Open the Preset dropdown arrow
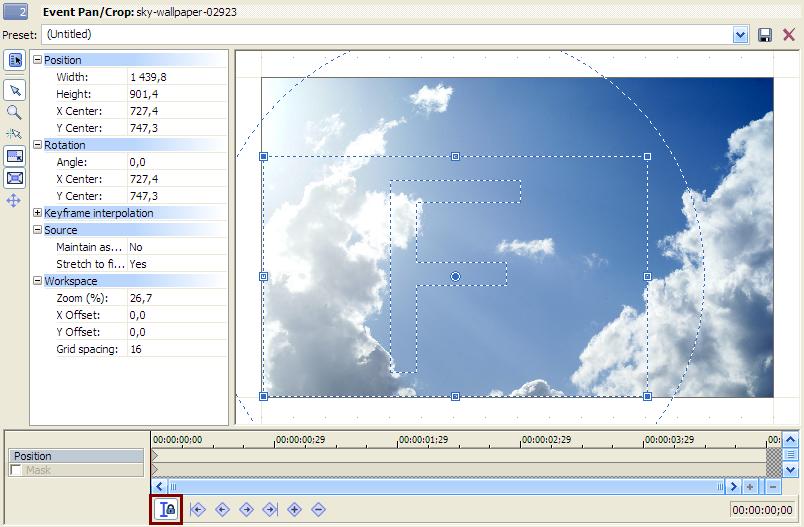The image size is (804, 527). click(740, 35)
